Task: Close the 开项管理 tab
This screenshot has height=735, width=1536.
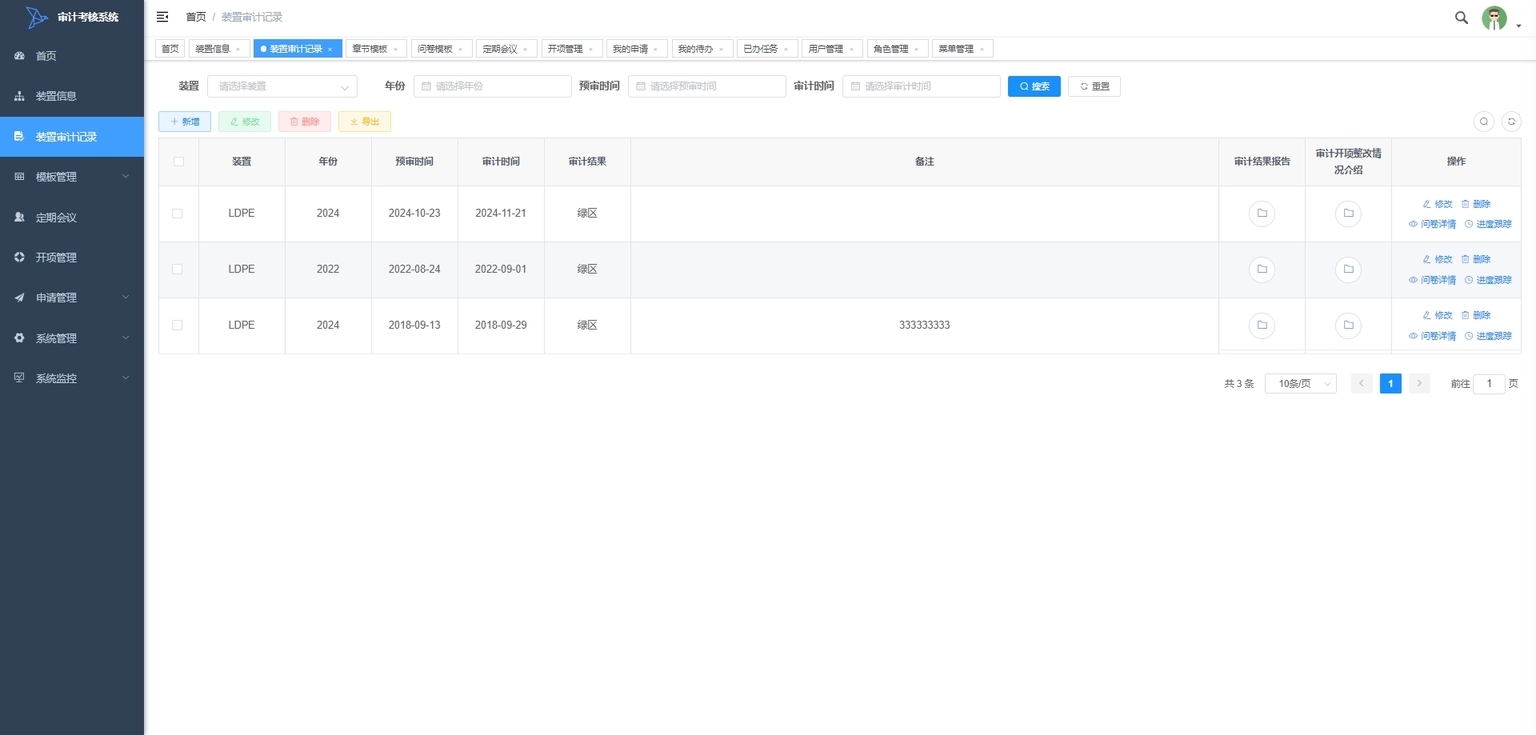Action: pyautogui.click(x=590, y=49)
